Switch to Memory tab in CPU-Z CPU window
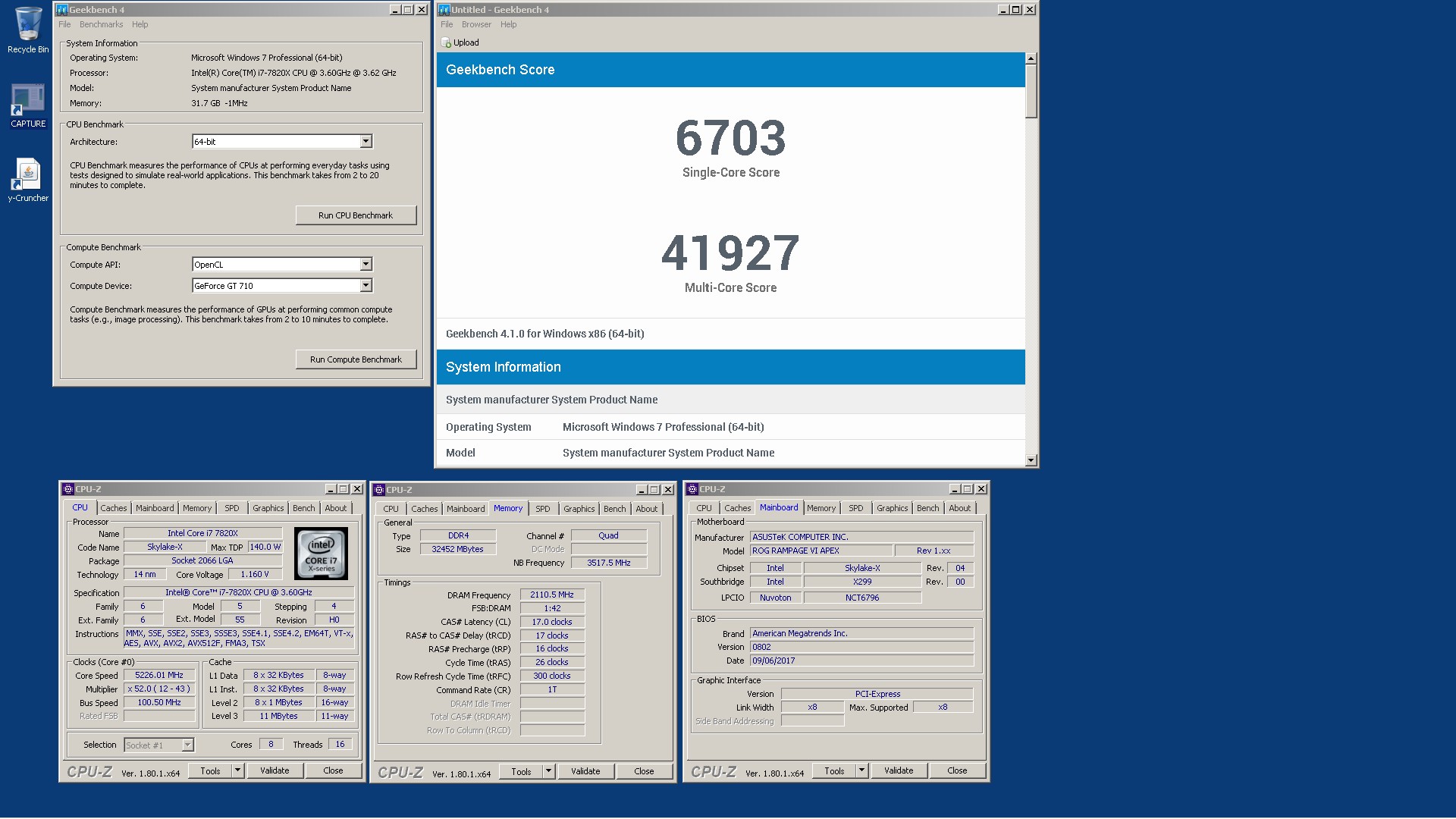The height and width of the screenshot is (819, 1456). pyautogui.click(x=197, y=508)
